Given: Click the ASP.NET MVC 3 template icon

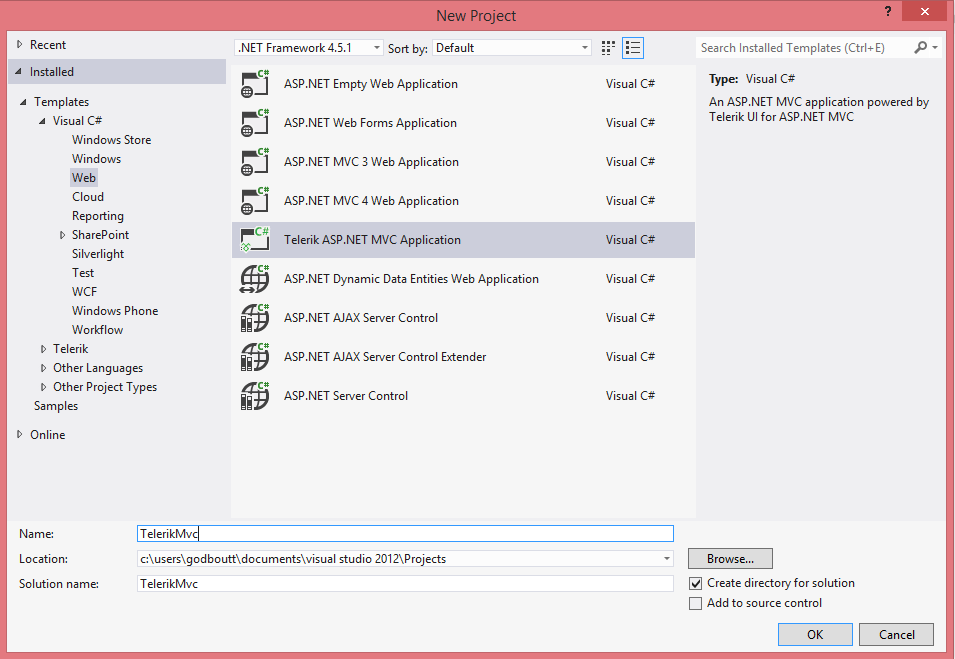Looking at the screenshot, I should click(255, 162).
